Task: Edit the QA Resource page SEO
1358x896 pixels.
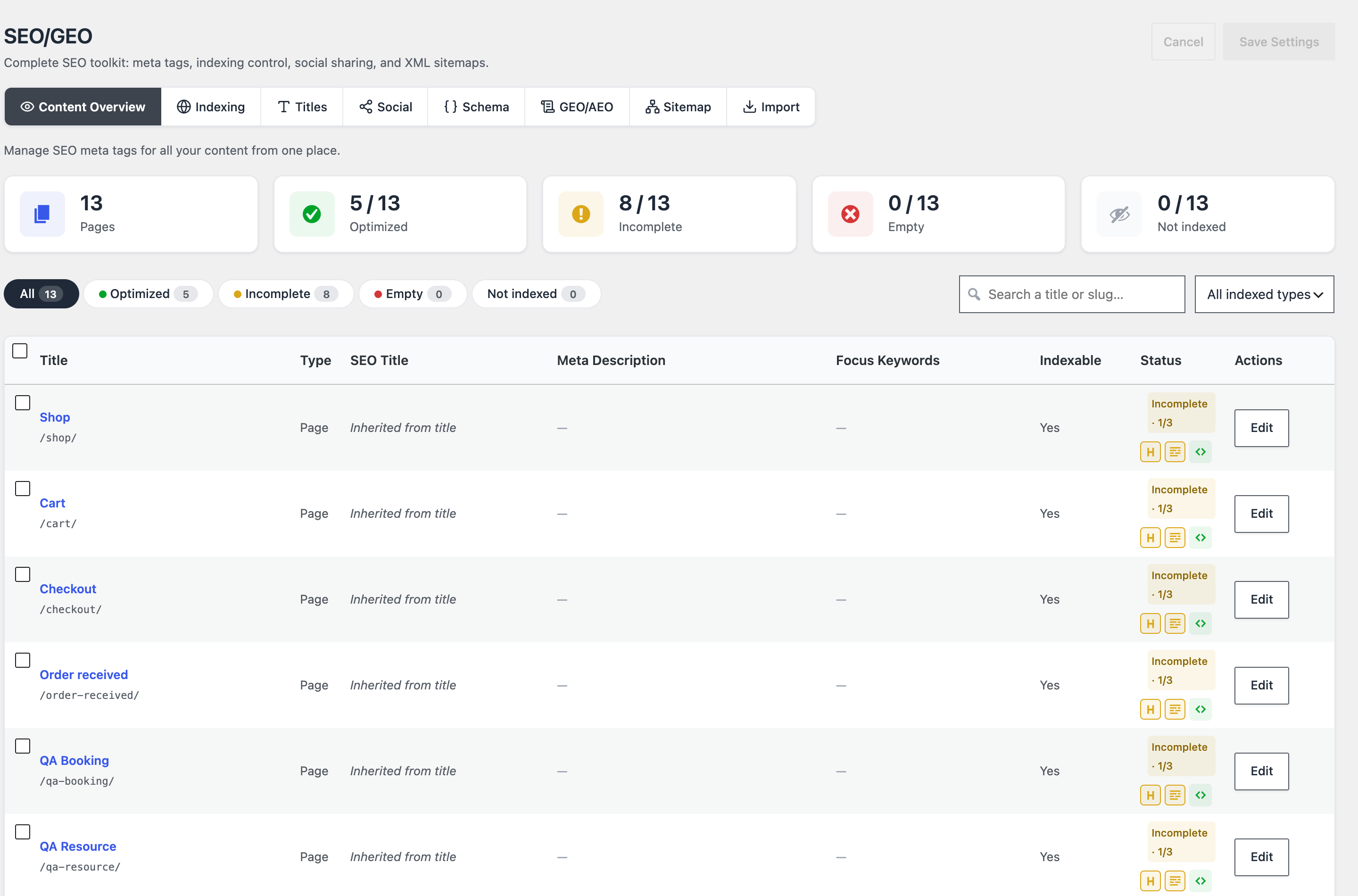Action: point(1261,856)
